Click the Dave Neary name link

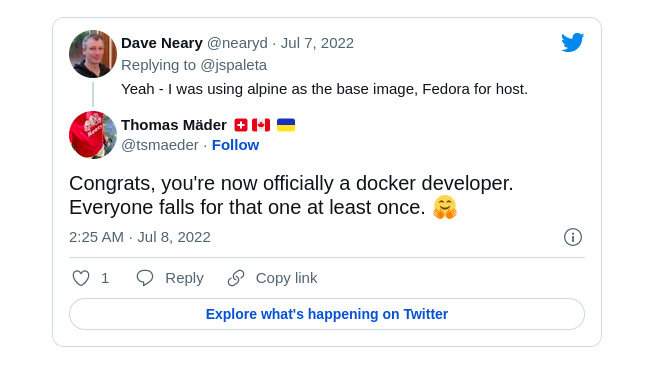click(162, 43)
